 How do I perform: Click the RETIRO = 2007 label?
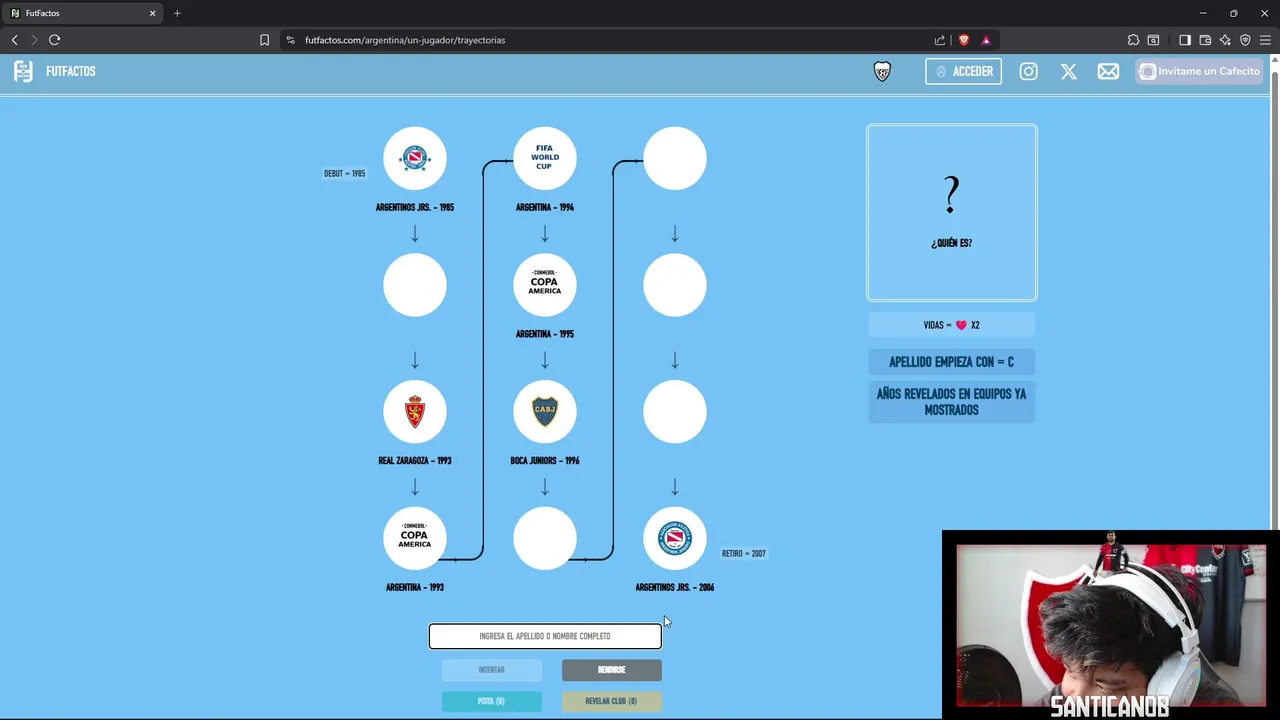[744, 553]
